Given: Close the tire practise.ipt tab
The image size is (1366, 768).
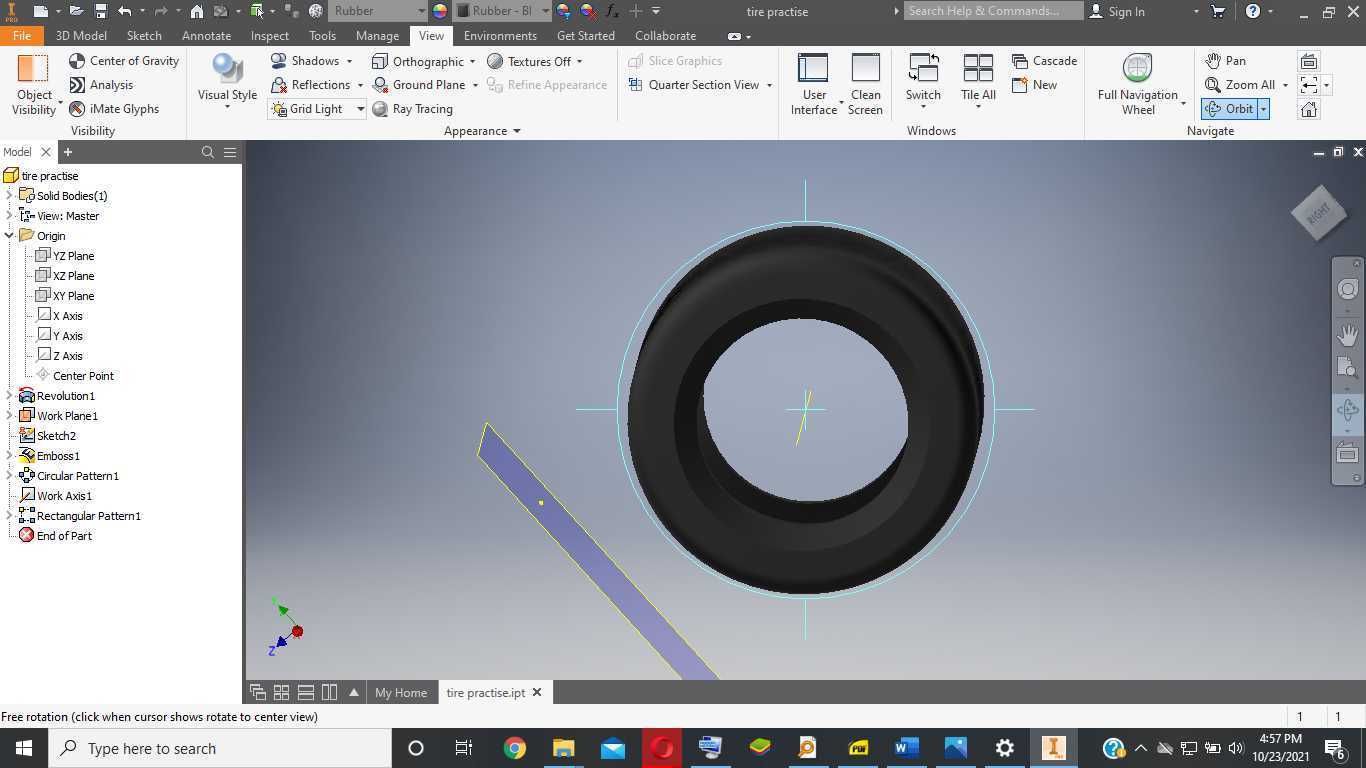Looking at the screenshot, I should point(537,692).
